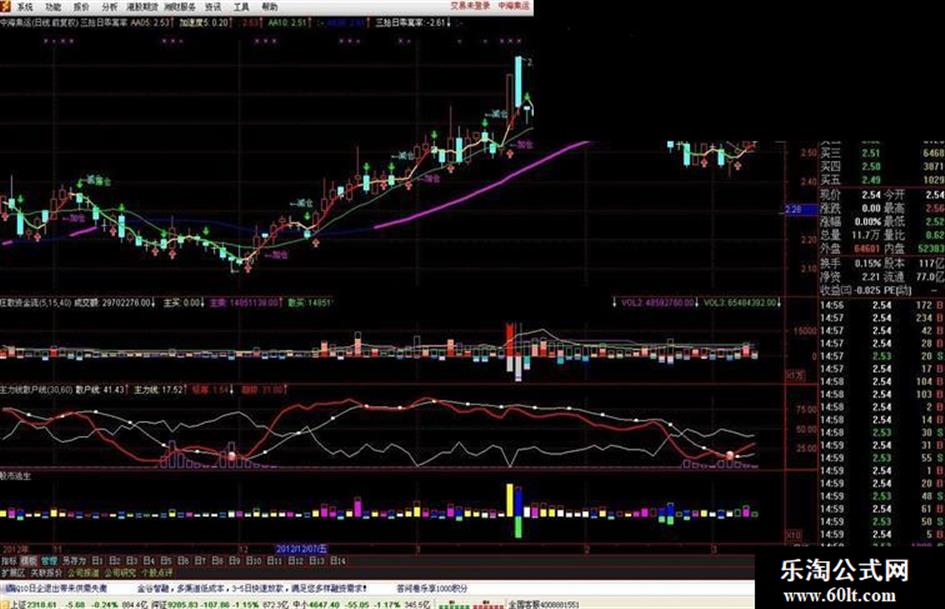Click the 另存为 button
Screen dimensions: 945x609
point(74,561)
